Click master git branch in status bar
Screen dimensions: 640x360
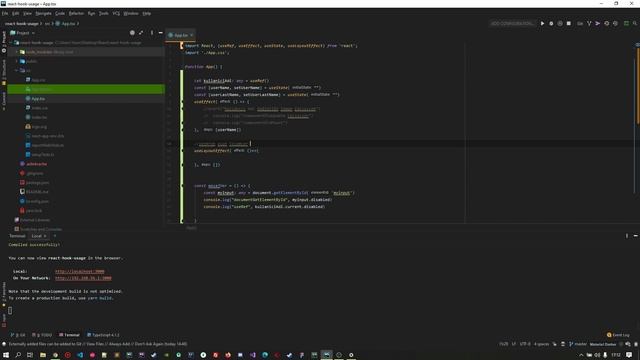578,344
